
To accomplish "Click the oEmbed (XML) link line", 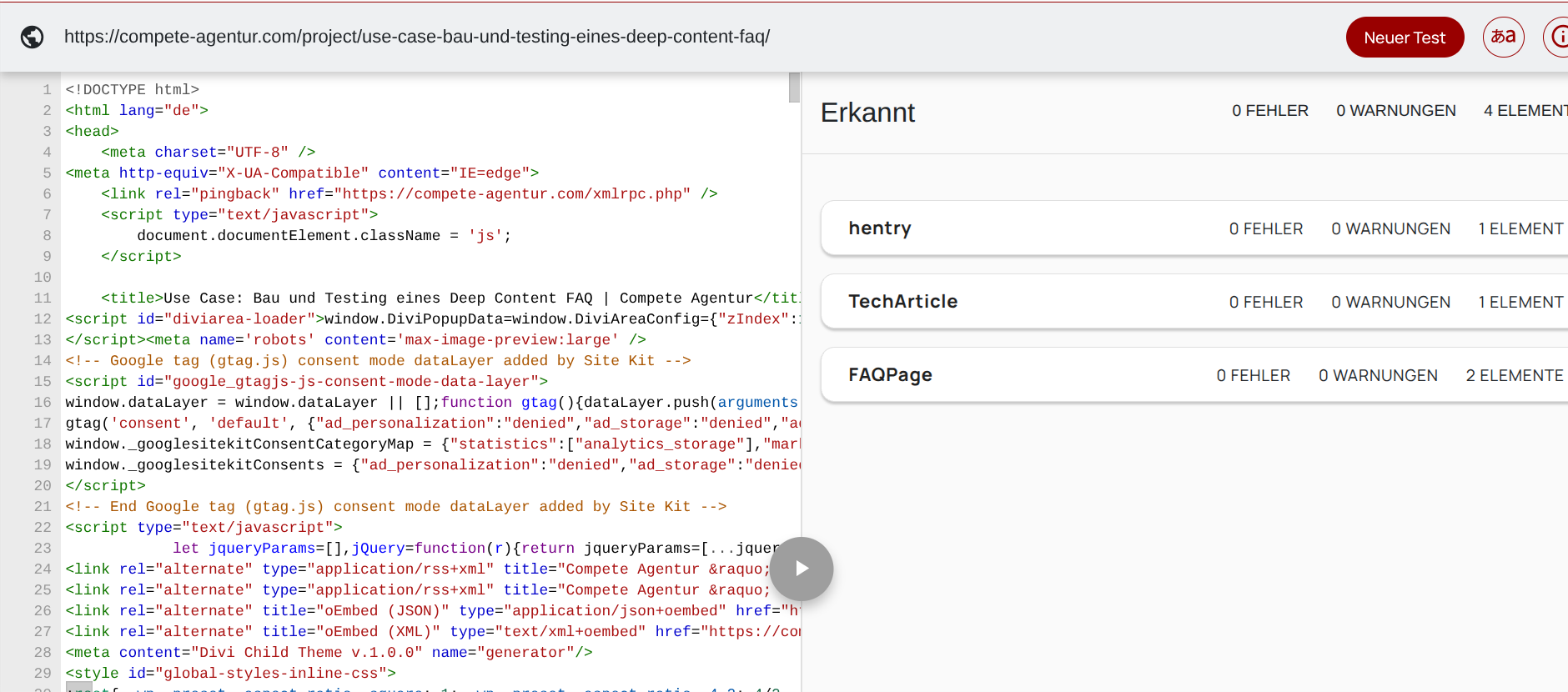I will (x=433, y=631).
